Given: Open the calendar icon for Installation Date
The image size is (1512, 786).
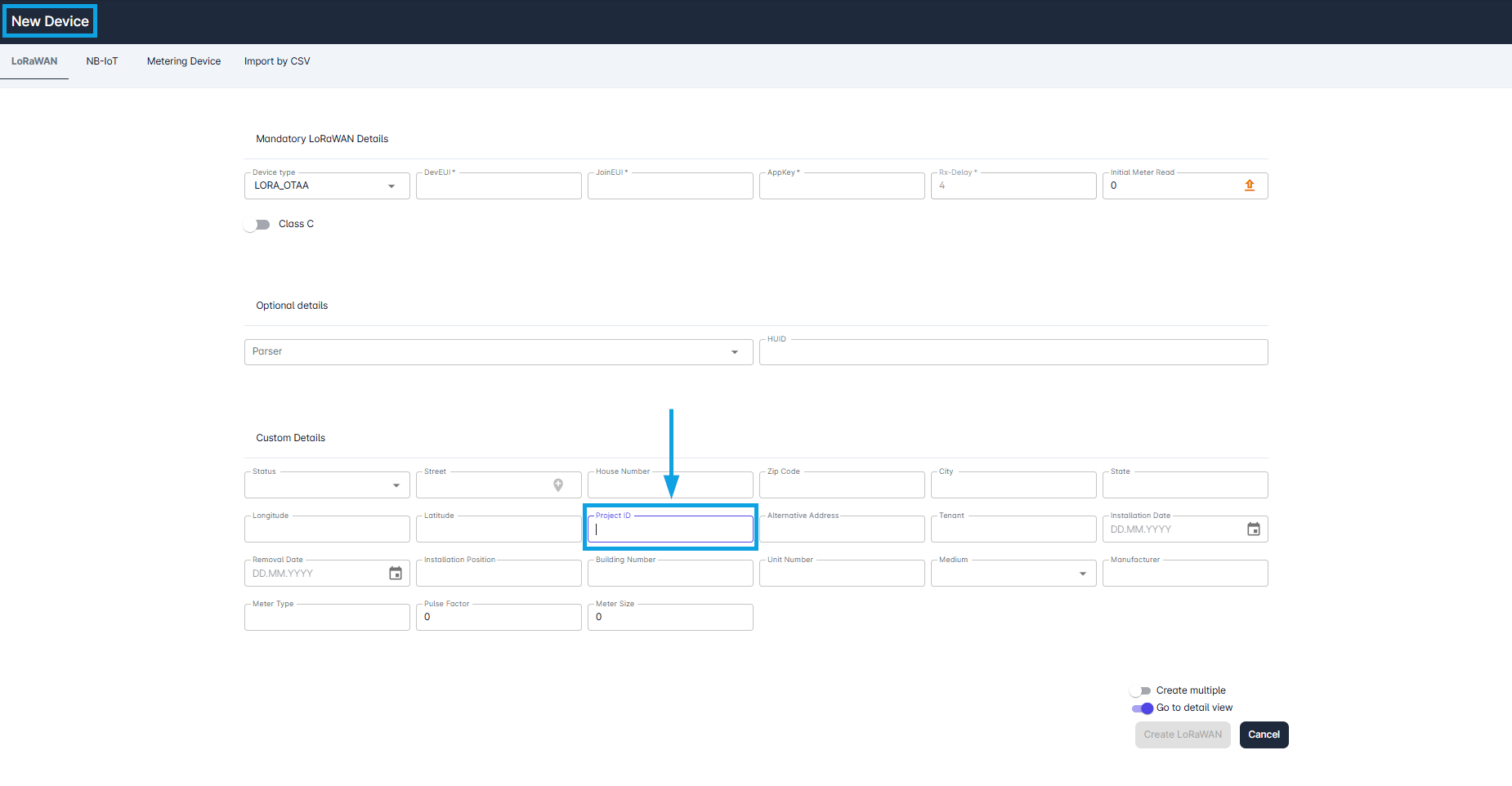Looking at the screenshot, I should (1254, 529).
